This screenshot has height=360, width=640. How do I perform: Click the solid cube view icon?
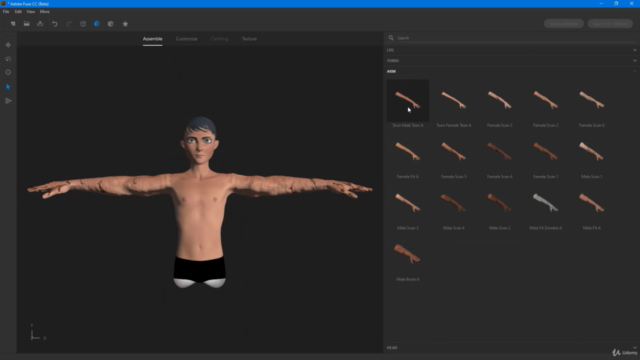pos(110,24)
